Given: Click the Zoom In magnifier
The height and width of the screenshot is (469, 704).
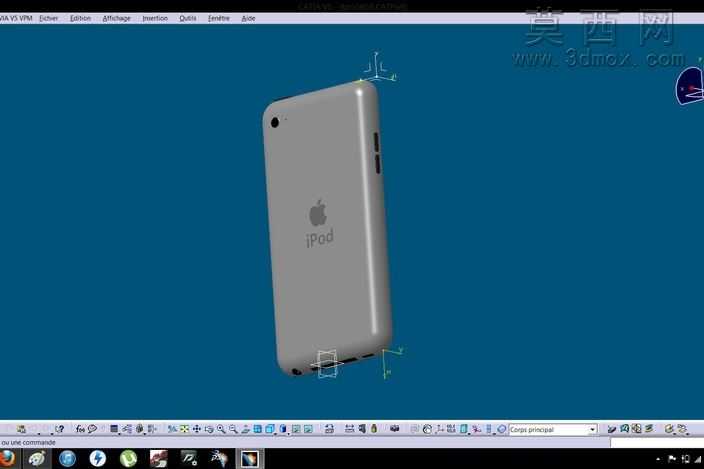Looking at the screenshot, I should (x=221, y=429).
